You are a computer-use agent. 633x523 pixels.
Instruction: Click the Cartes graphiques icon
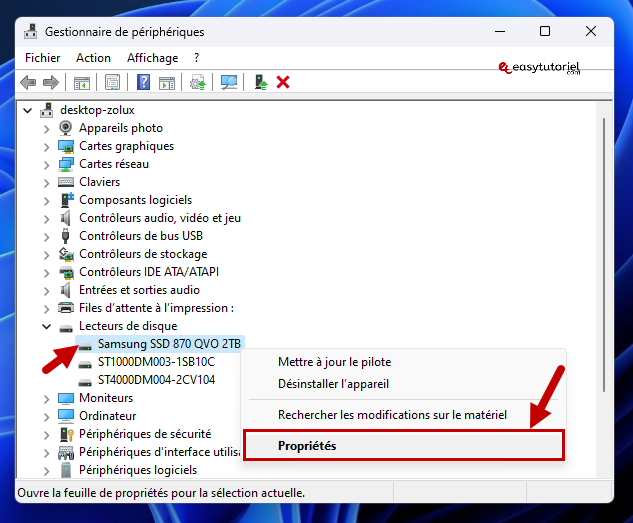66,146
